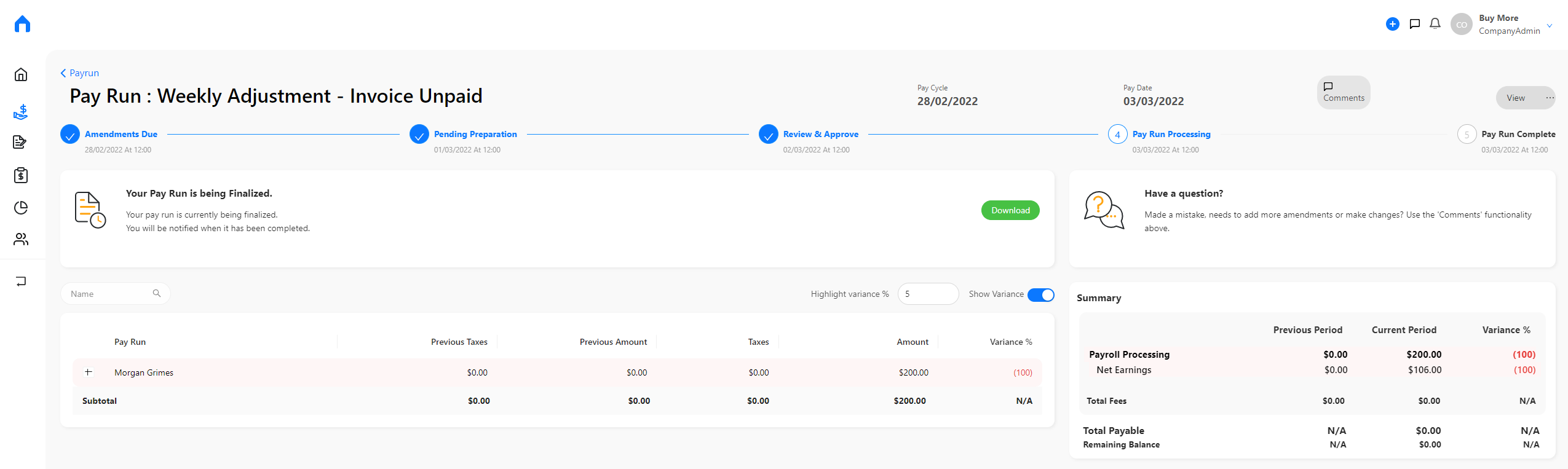The width and height of the screenshot is (1568, 469).
Task: Collapse sidebar with the arrow icon
Action: pos(21,282)
